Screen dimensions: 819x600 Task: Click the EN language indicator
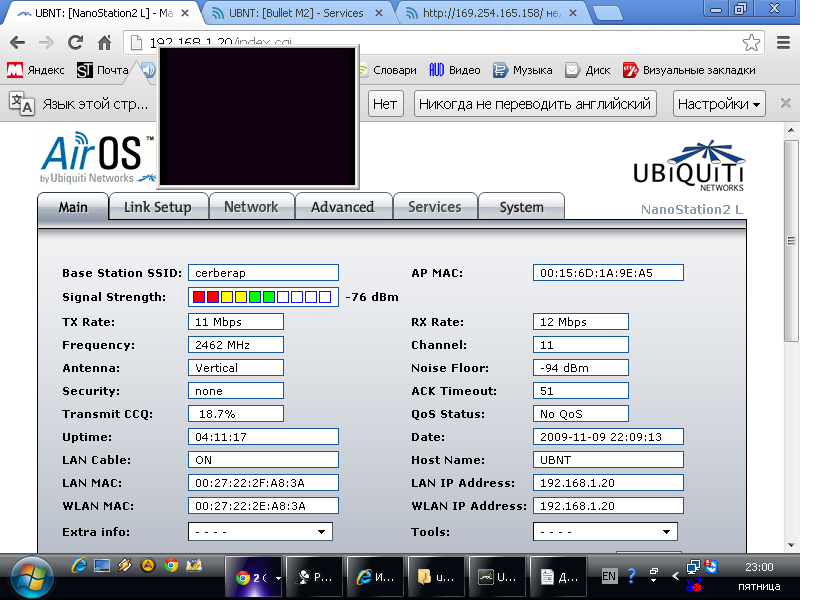coord(609,577)
